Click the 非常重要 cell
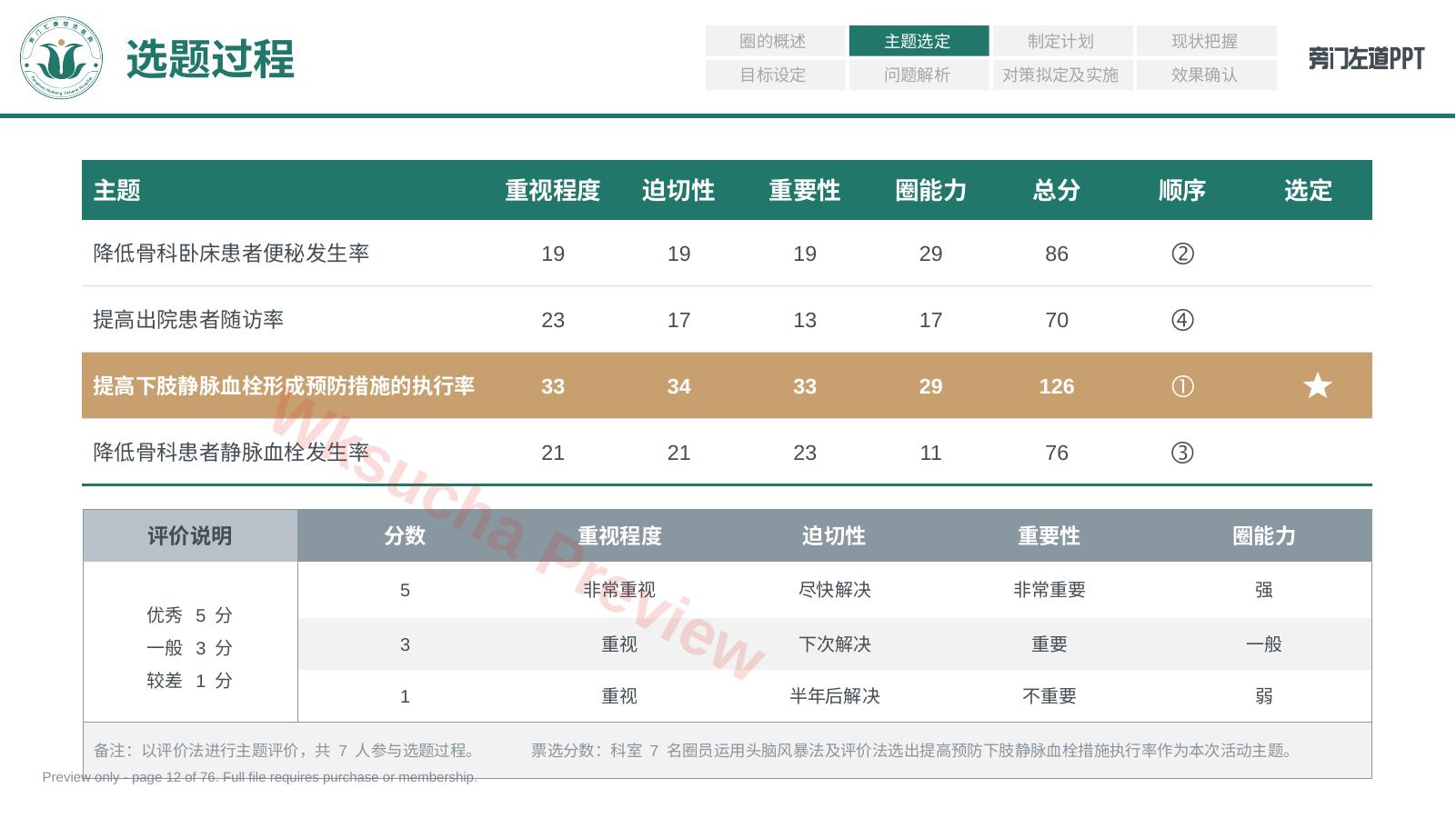This screenshot has height=818, width=1456. click(1049, 590)
